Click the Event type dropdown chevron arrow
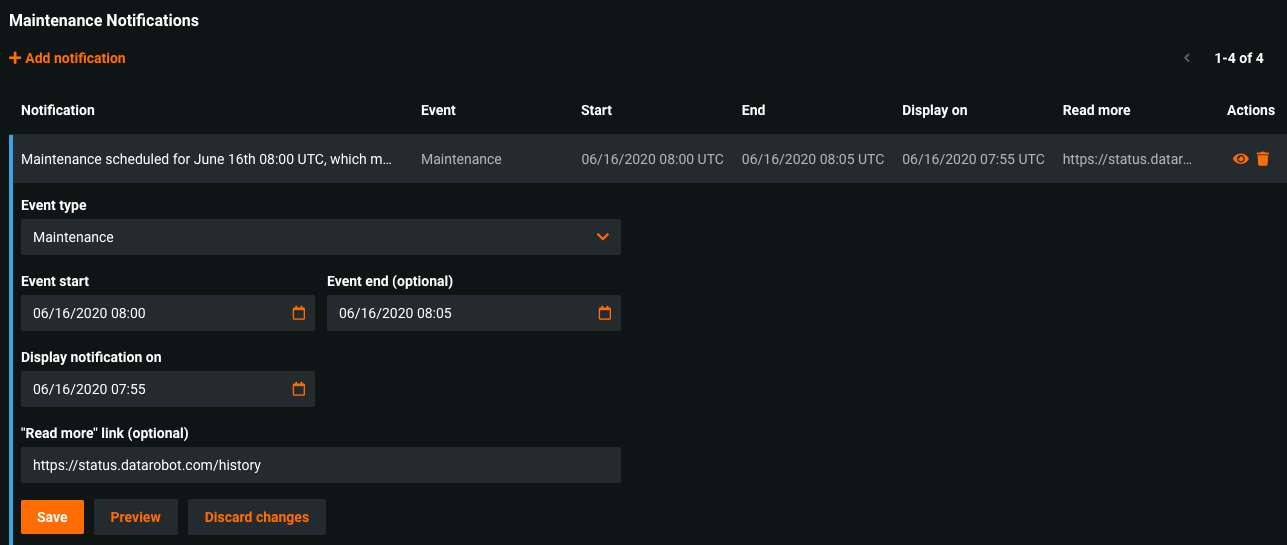 (602, 237)
